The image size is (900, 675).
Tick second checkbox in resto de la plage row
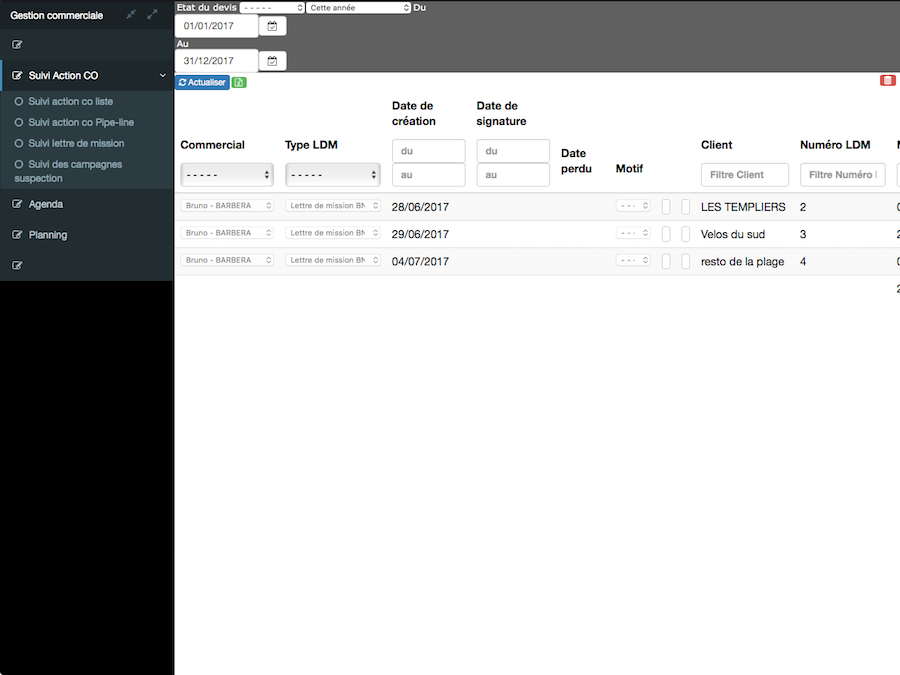(685, 261)
